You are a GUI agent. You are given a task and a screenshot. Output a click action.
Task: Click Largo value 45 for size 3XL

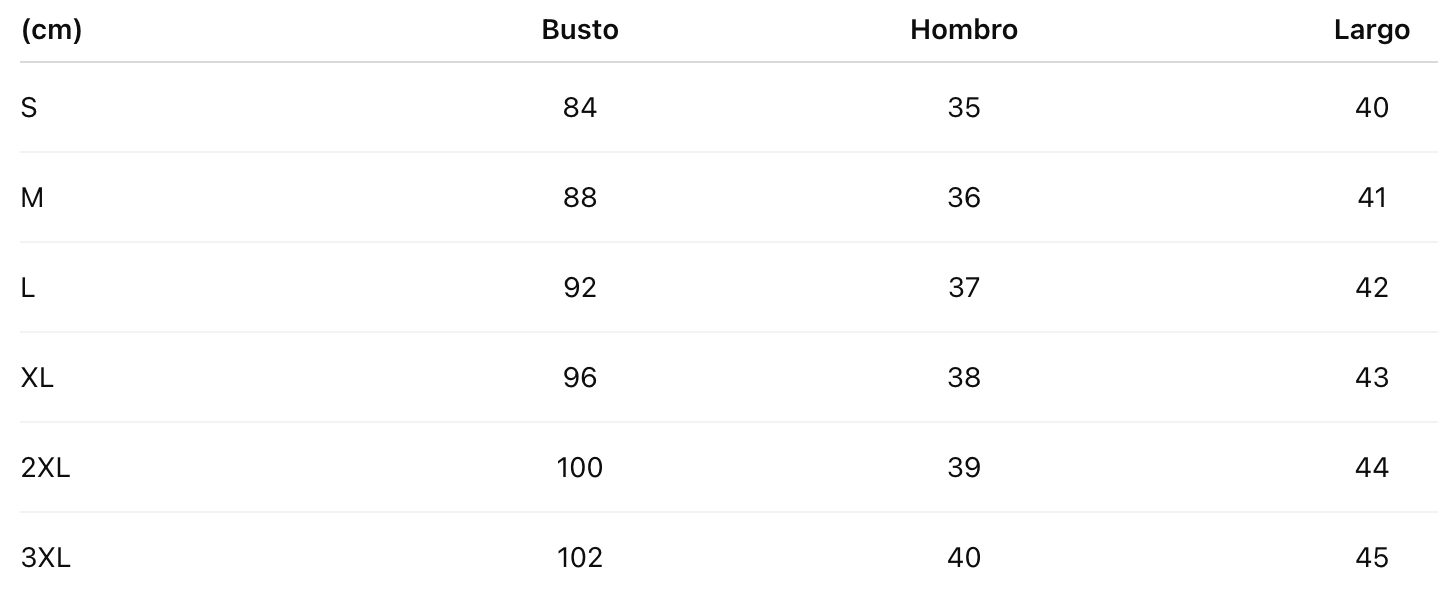click(x=1372, y=557)
